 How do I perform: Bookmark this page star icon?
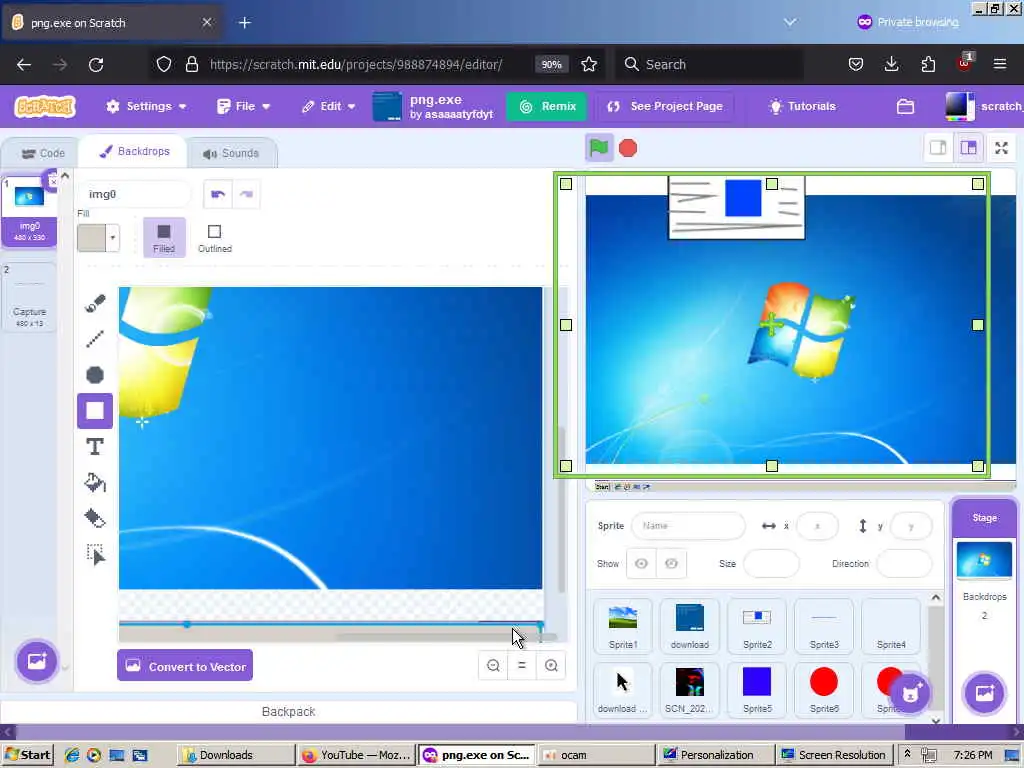tap(589, 64)
